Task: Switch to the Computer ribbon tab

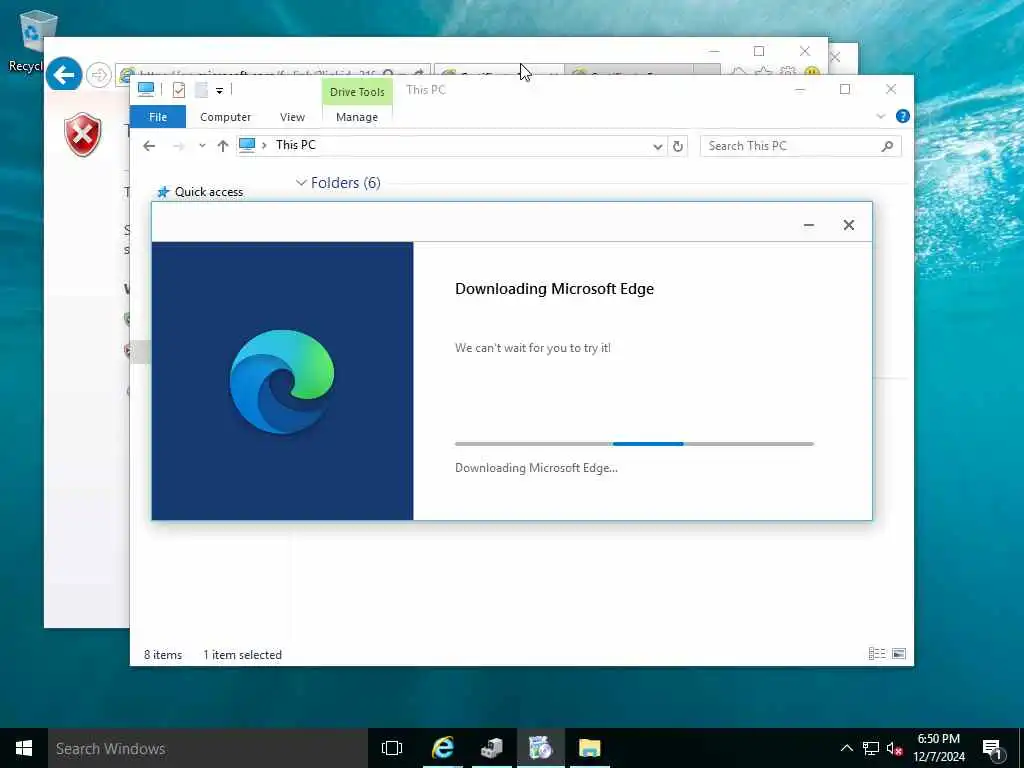Action: tap(225, 117)
